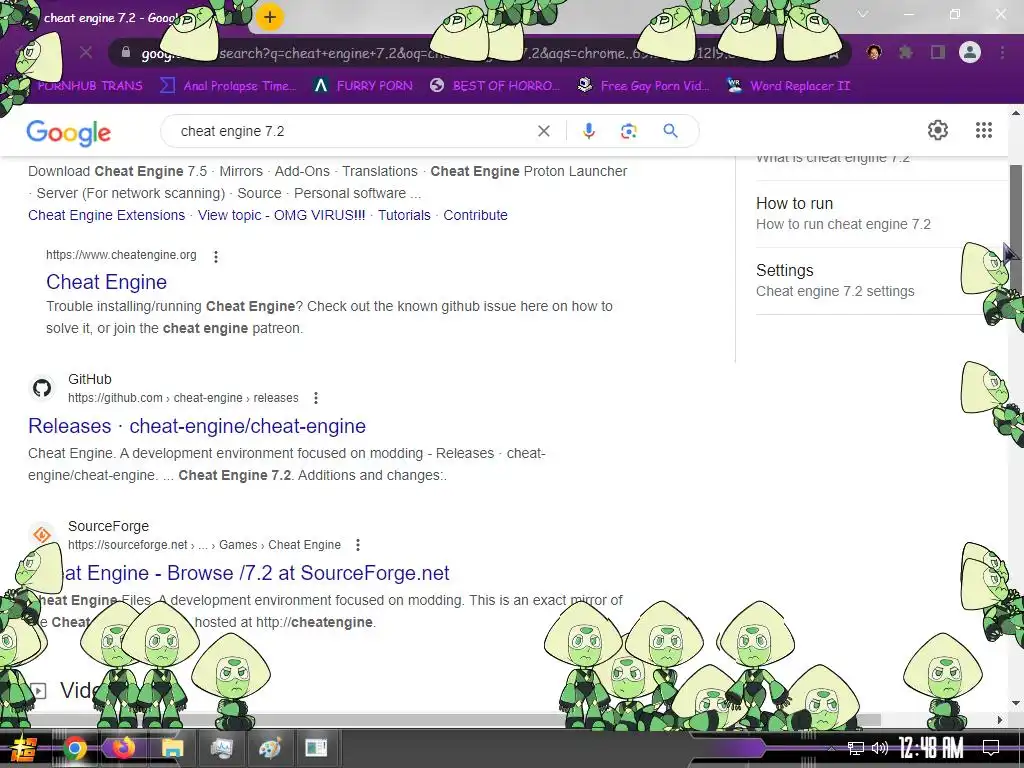Open the Tutorials sitelink

(x=404, y=215)
